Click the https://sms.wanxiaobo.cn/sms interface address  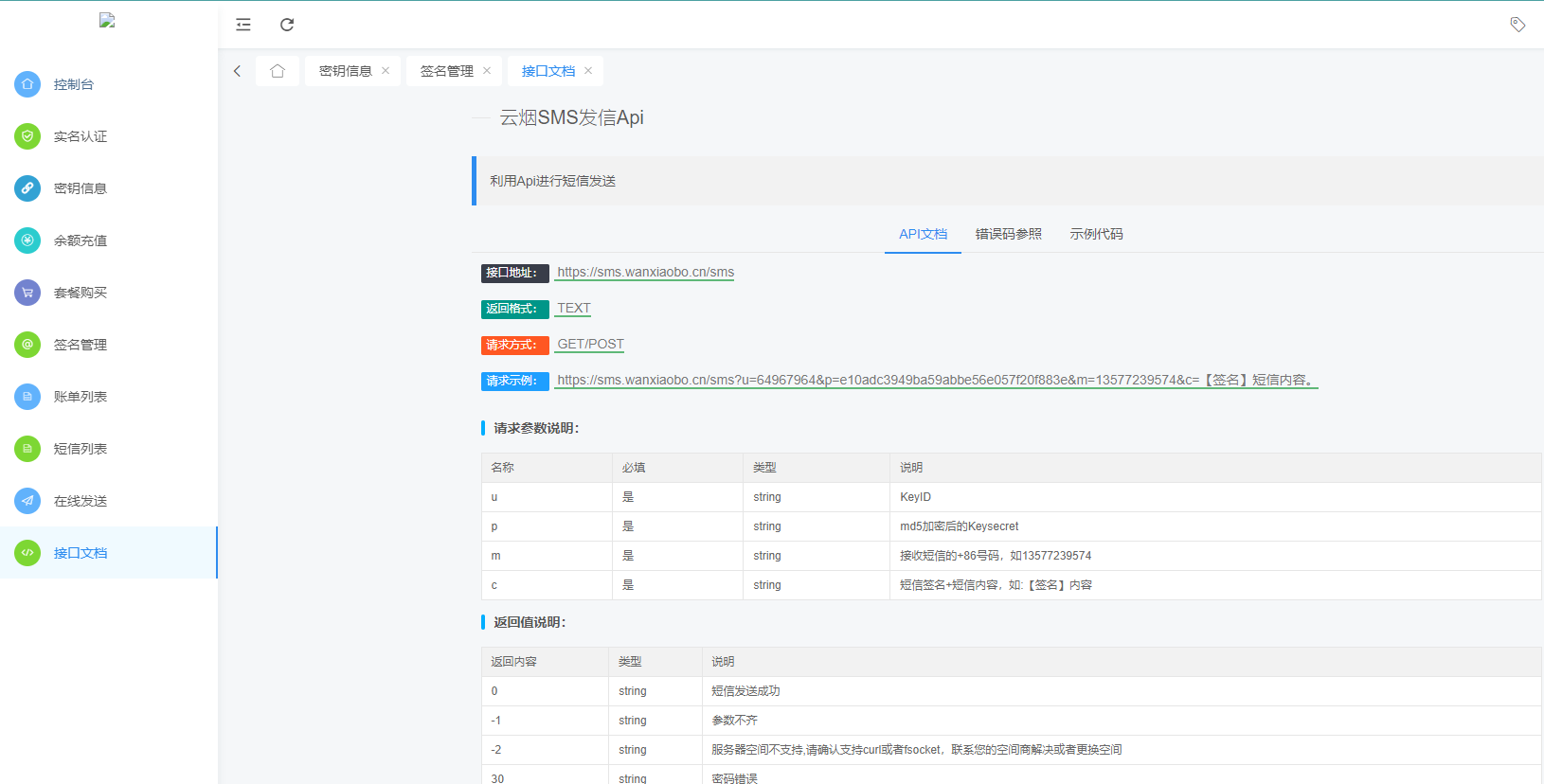click(645, 272)
